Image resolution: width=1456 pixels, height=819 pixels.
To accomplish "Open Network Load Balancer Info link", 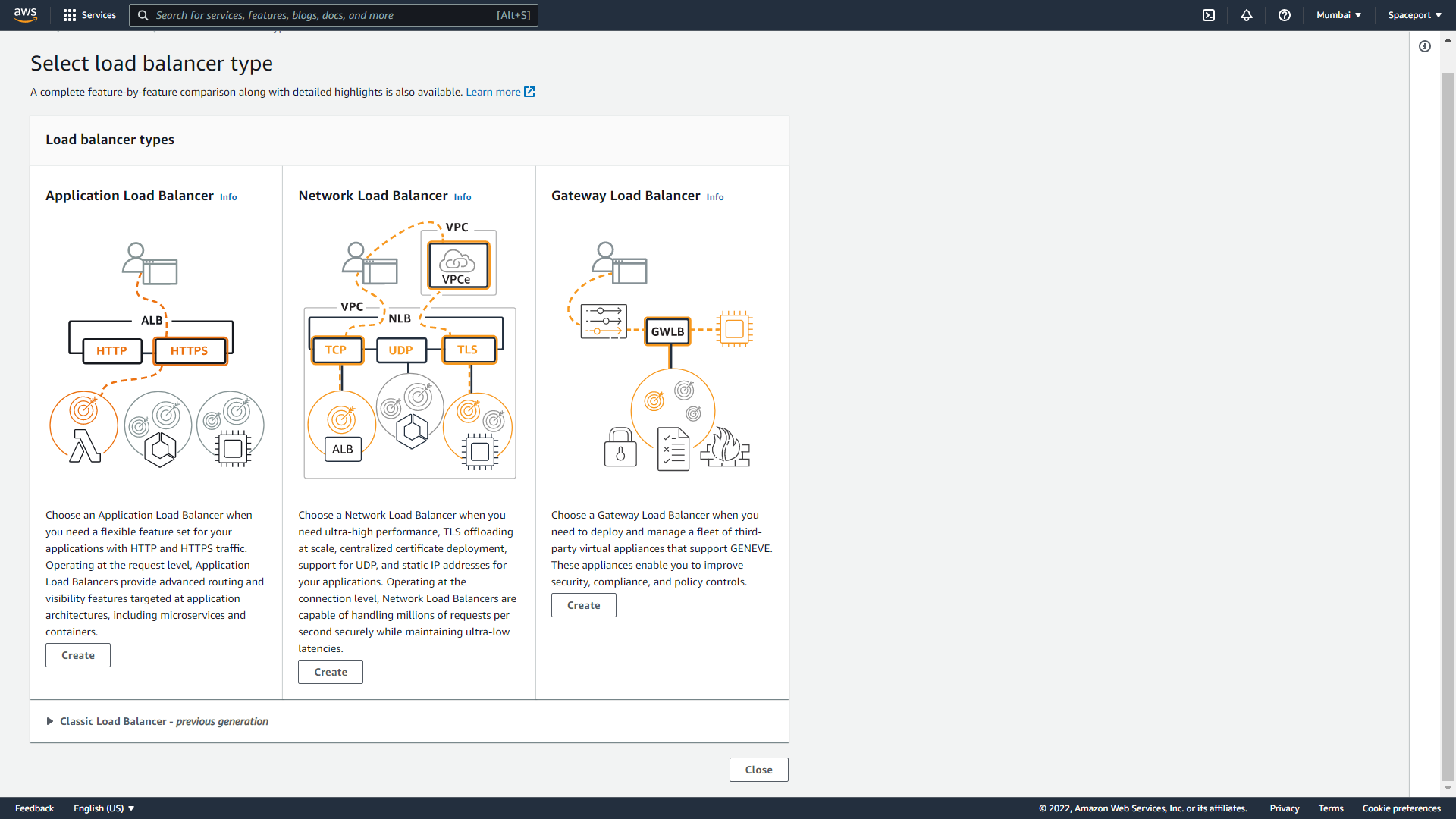I will 463,197.
